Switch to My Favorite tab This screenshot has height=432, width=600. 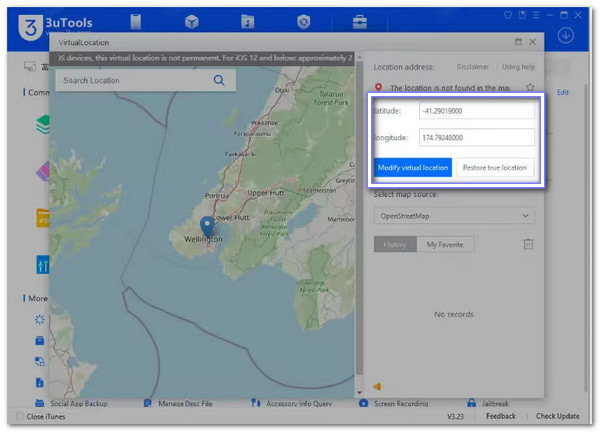[445, 244]
